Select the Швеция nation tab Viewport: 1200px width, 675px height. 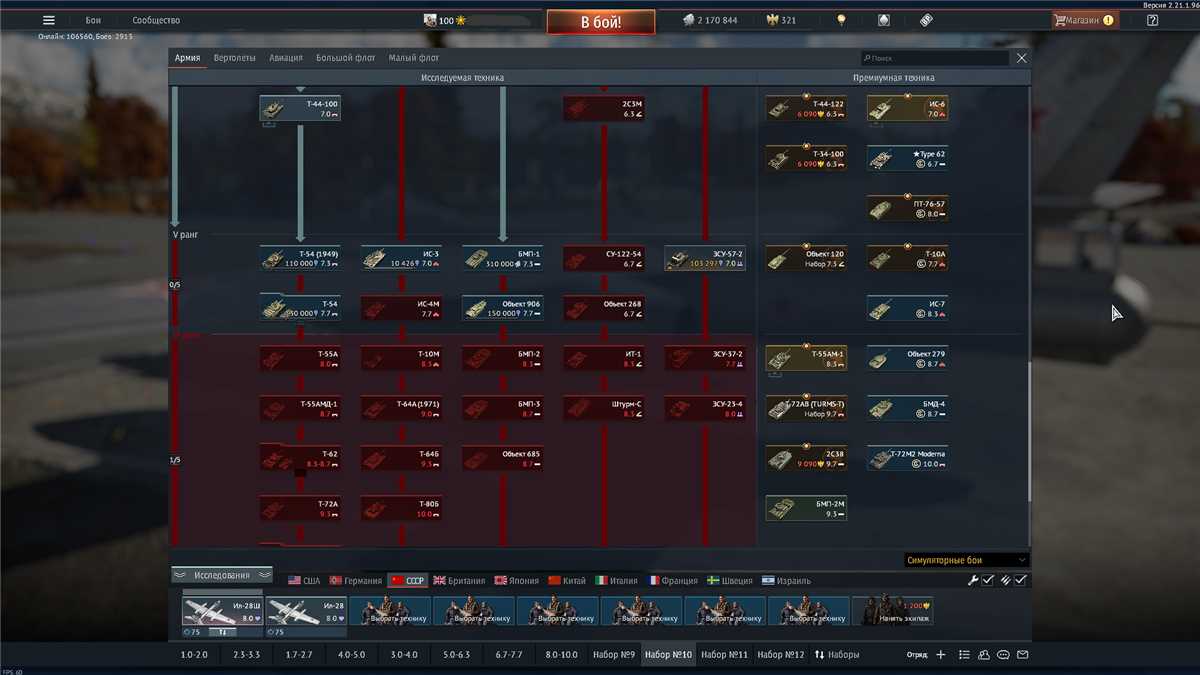pos(730,580)
